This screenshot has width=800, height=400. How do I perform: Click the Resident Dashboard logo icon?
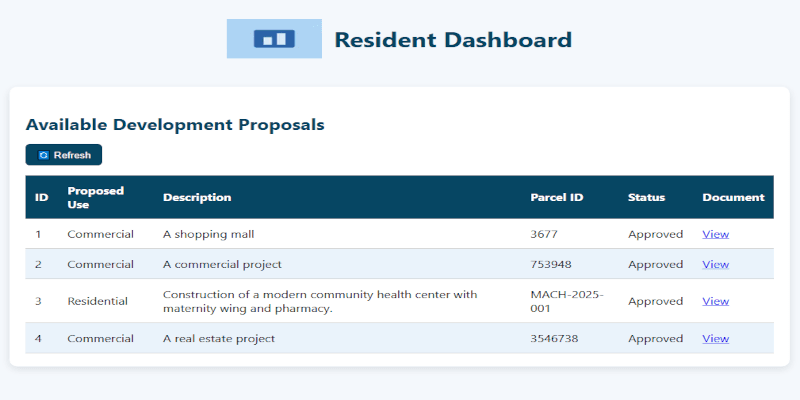tap(274, 39)
